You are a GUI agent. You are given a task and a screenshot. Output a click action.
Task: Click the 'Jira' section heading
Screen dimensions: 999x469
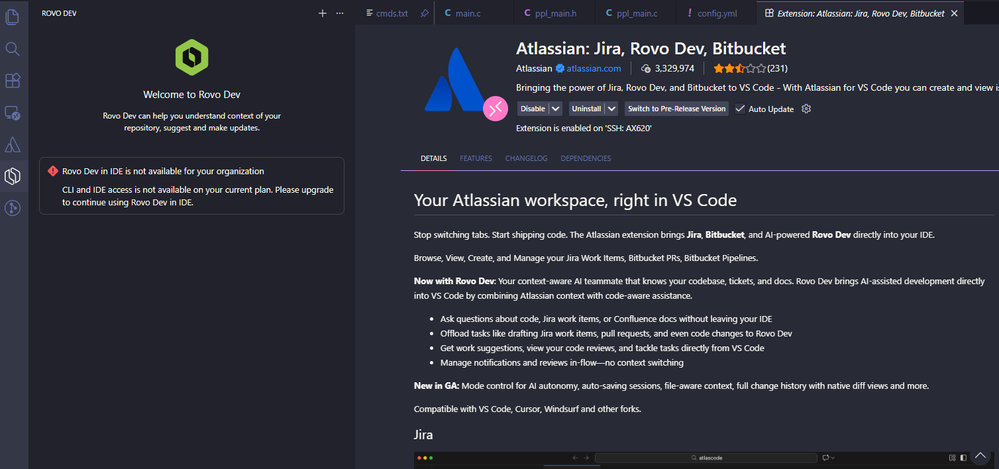coord(424,435)
